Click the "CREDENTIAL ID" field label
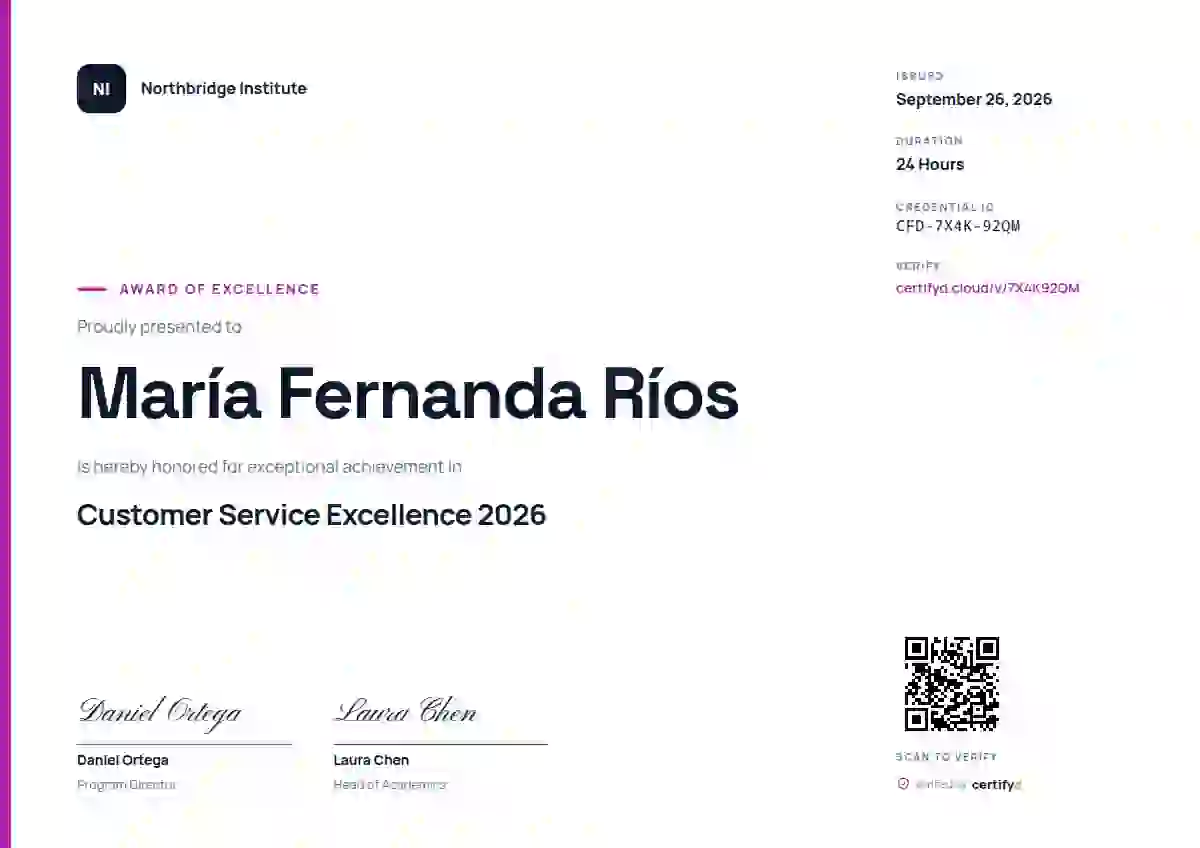The height and width of the screenshot is (848, 1200). (945, 207)
